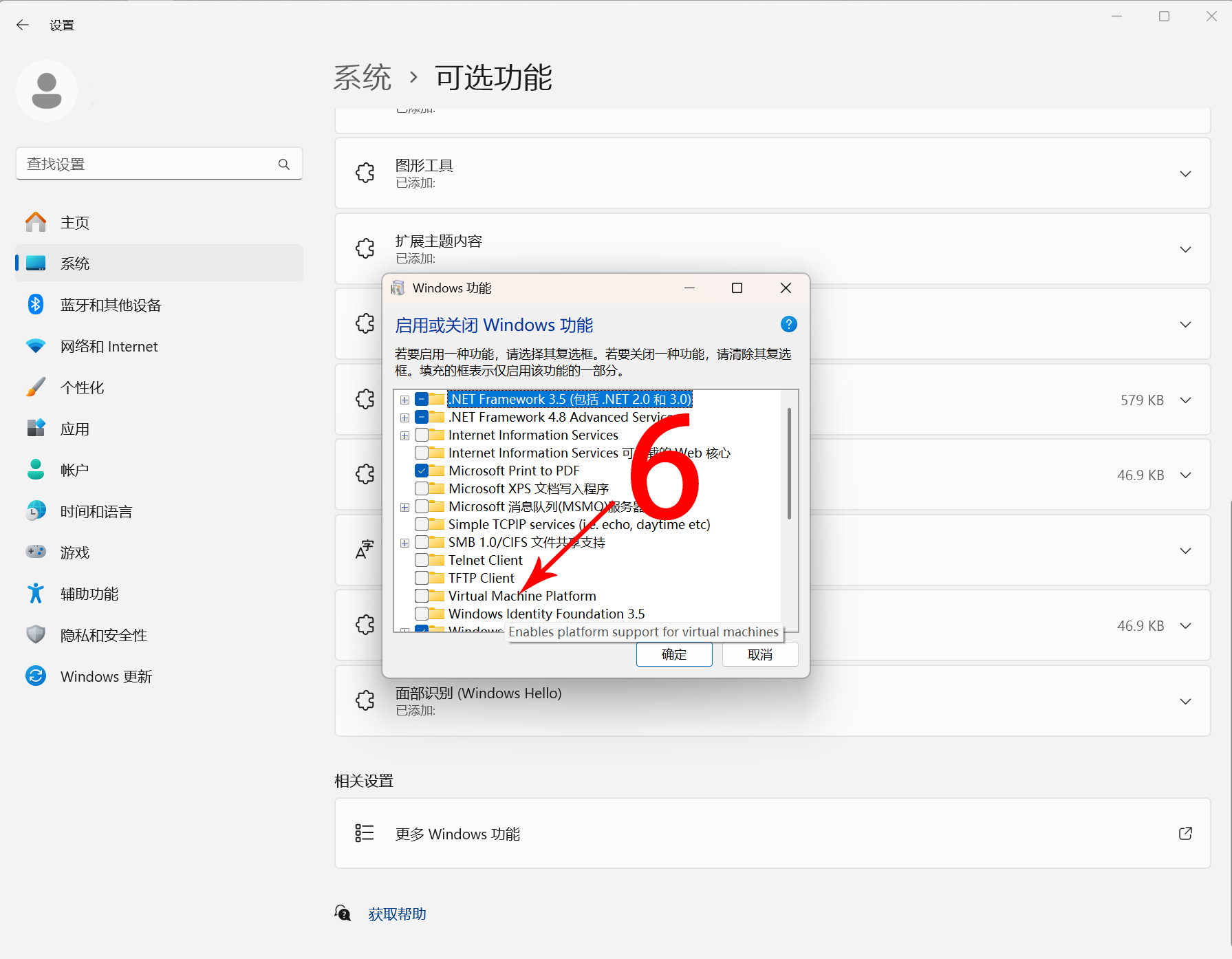The image size is (1232, 959).
Task: Open 隐私和安全性 settings page
Action: 159,635
